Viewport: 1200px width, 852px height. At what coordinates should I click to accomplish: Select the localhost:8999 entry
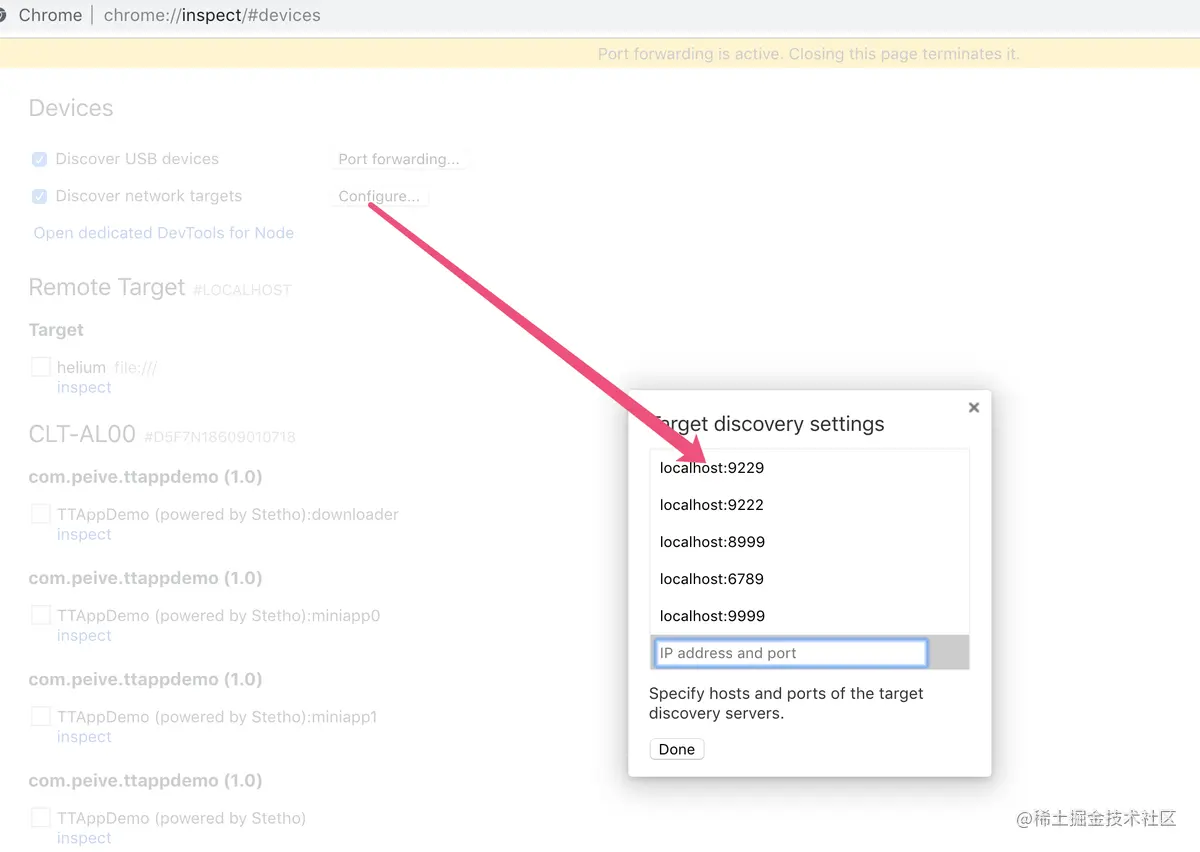[809, 542]
